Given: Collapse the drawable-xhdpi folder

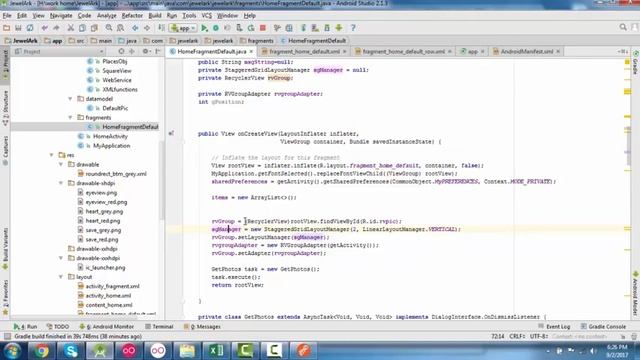Looking at the screenshot, I should coord(61,183).
